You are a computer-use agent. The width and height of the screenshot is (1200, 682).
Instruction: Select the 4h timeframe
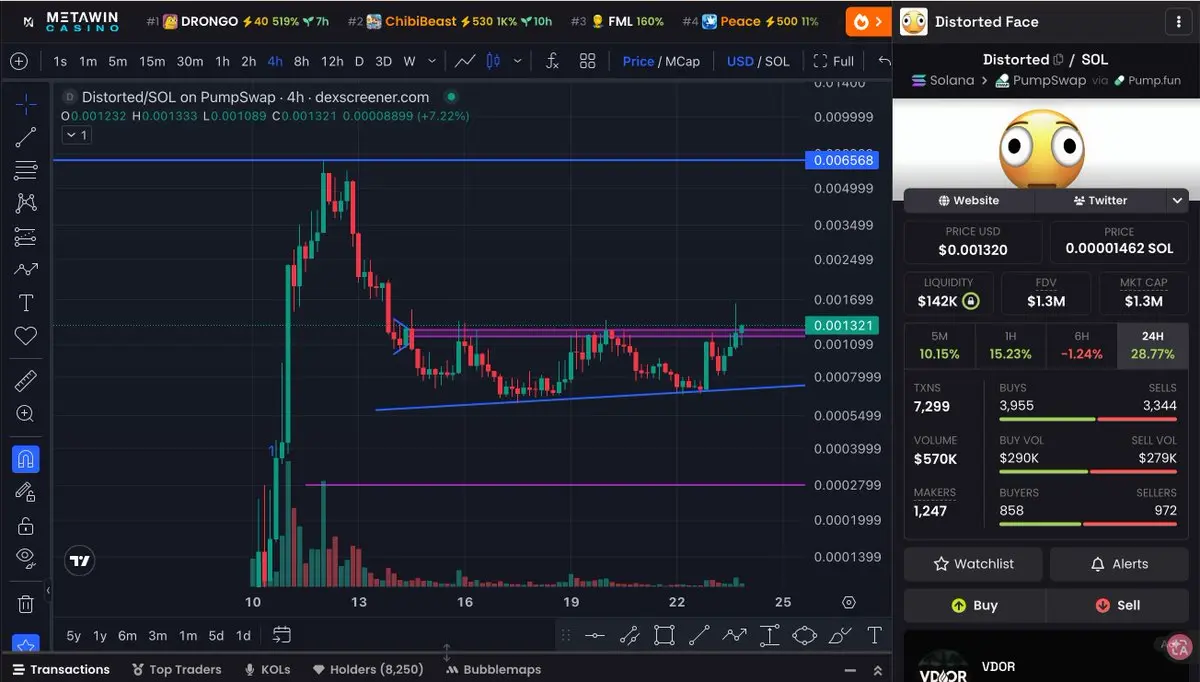pos(274,61)
